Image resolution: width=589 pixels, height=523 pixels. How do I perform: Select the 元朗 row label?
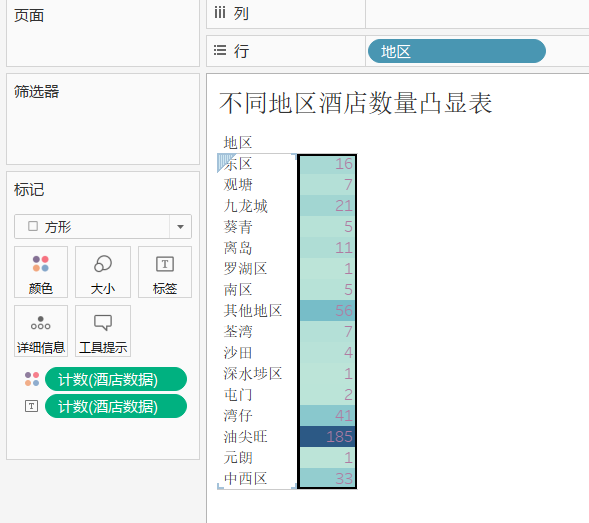point(238,458)
